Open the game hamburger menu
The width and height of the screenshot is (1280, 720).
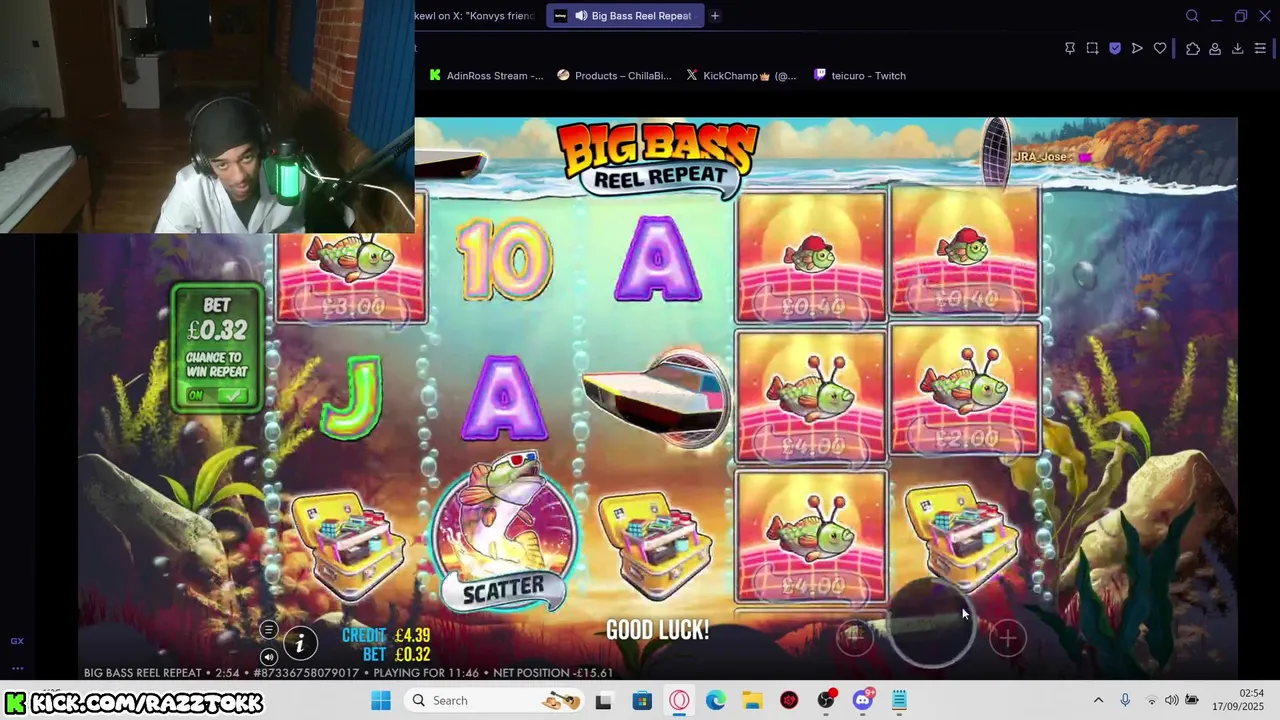[x=269, y=630]
